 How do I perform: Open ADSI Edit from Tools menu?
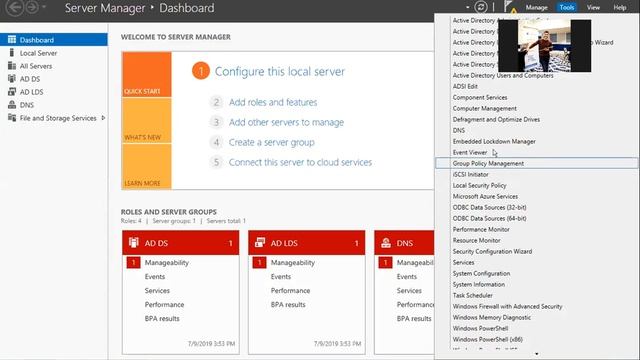click(x=465, y=87)
